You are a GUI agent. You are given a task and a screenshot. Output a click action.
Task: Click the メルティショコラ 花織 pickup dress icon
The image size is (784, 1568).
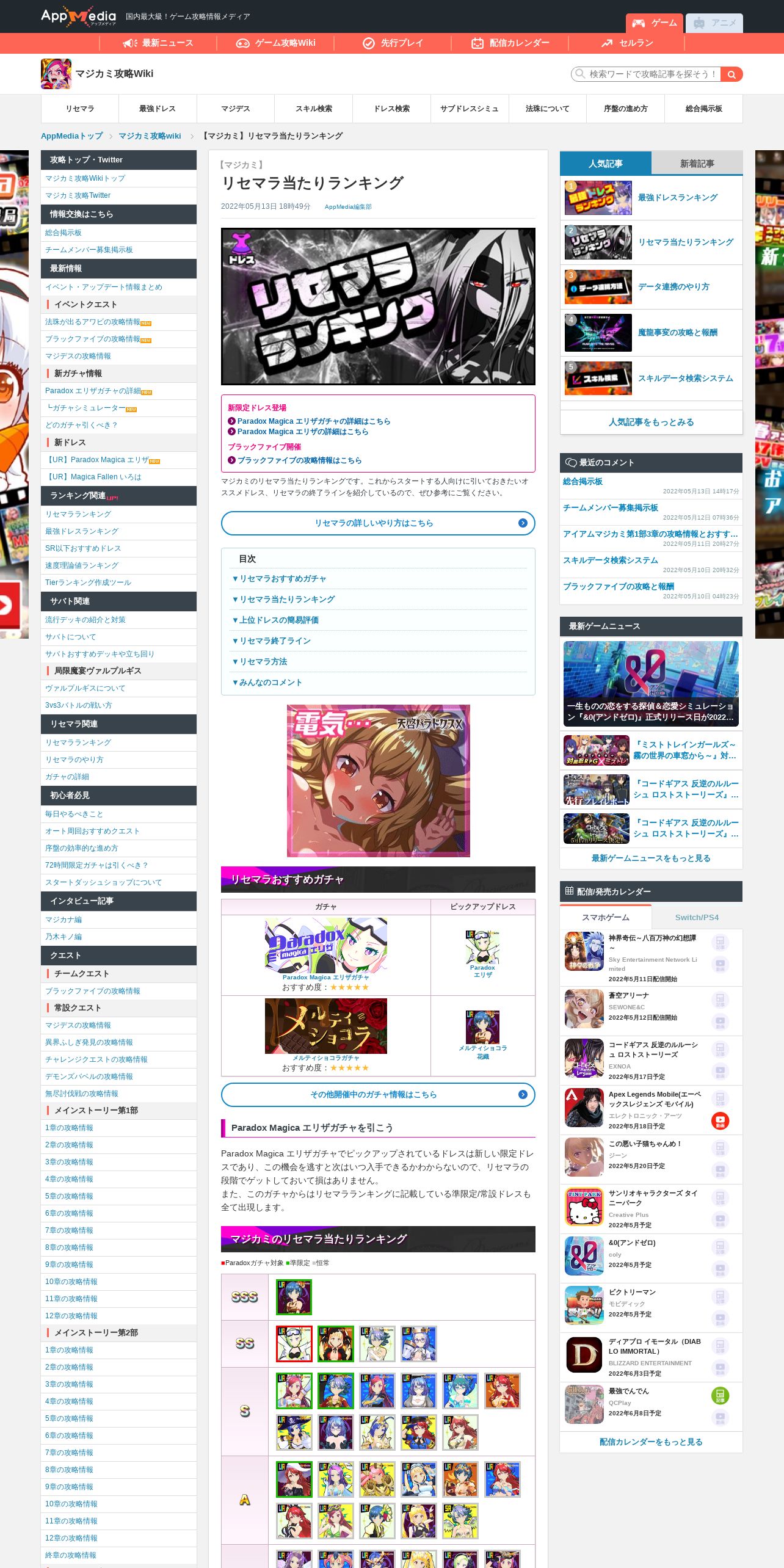(482, 1027)
